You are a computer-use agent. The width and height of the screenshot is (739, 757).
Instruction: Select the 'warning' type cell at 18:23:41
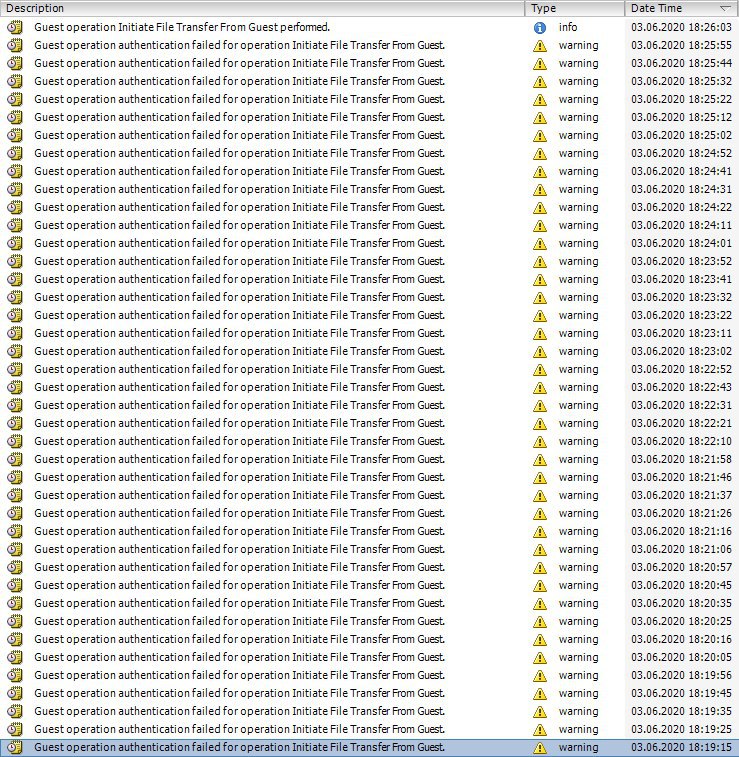click(x=578, y=279)
